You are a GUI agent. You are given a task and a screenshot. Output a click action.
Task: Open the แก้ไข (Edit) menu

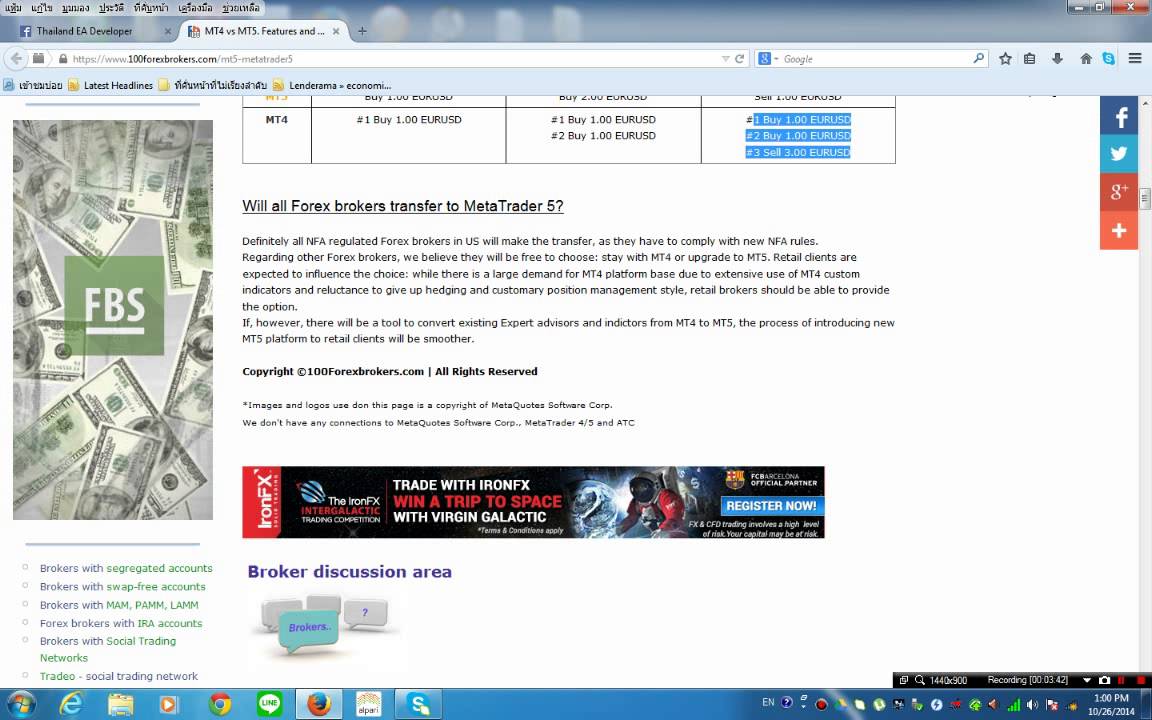pyautogui.click(x=42, y=8)
